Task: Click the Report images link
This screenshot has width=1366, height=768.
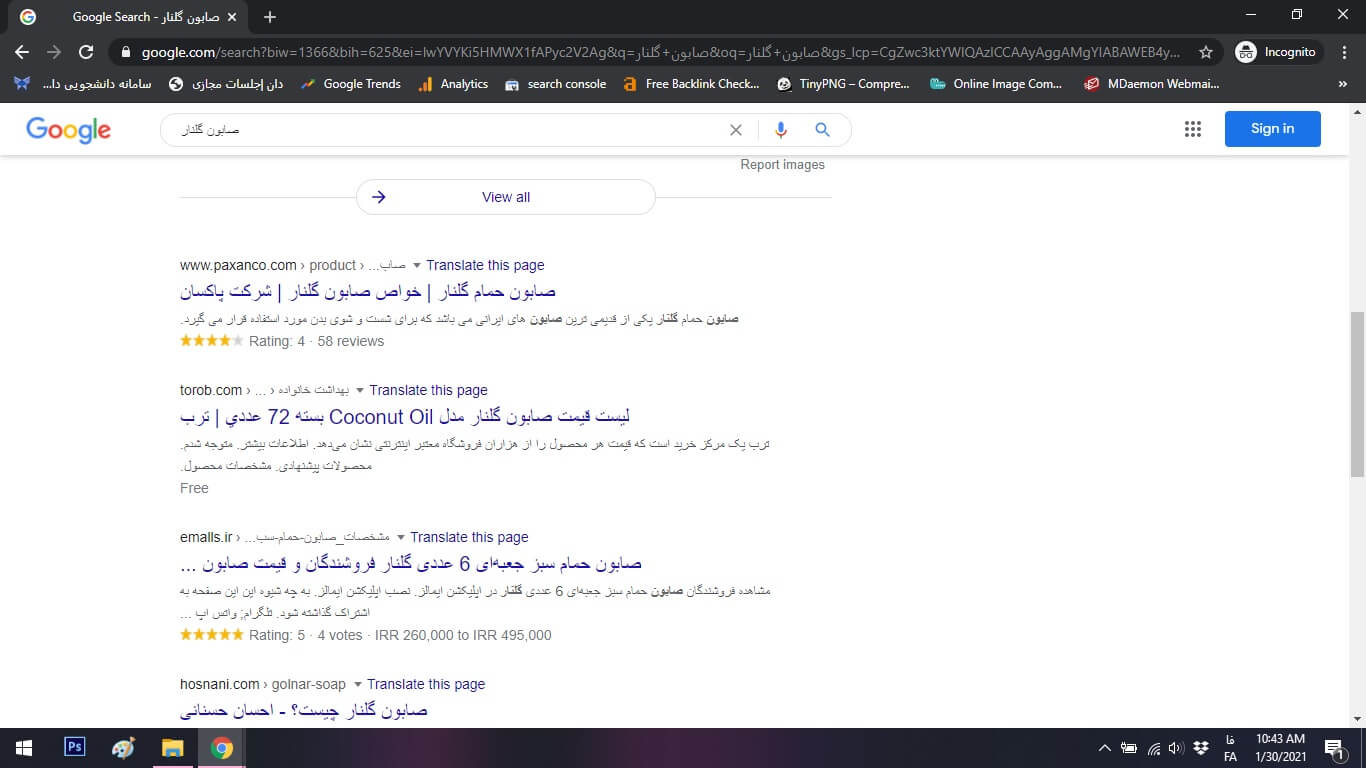Action: click(x=782, y=165)
